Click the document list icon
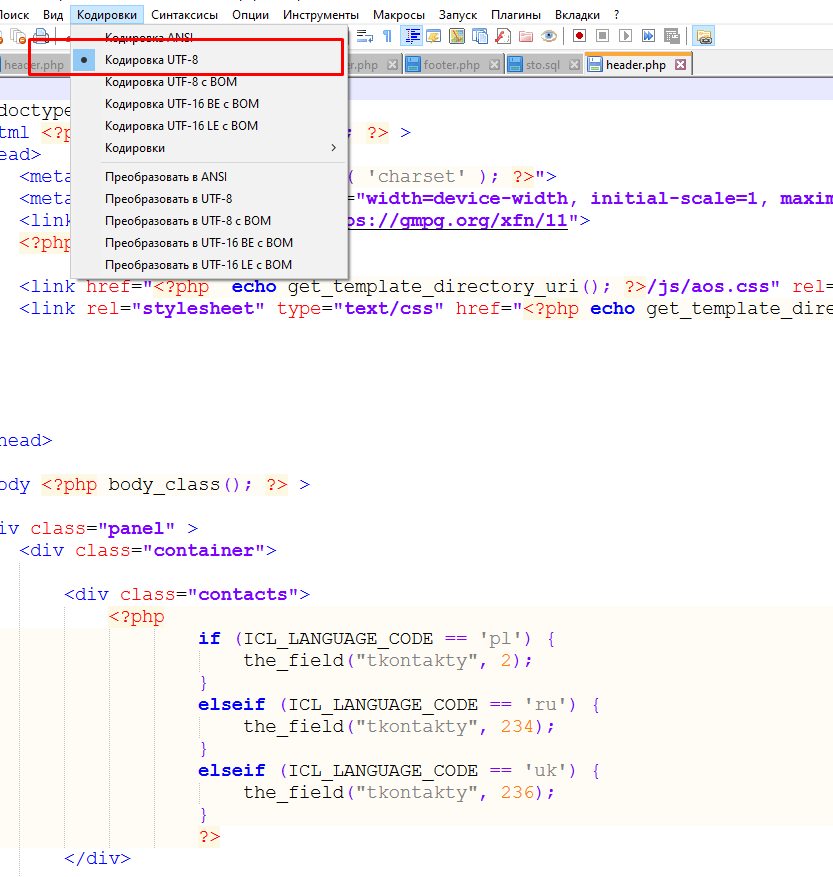This screenshot has height=877, width=833. (479, 36)
